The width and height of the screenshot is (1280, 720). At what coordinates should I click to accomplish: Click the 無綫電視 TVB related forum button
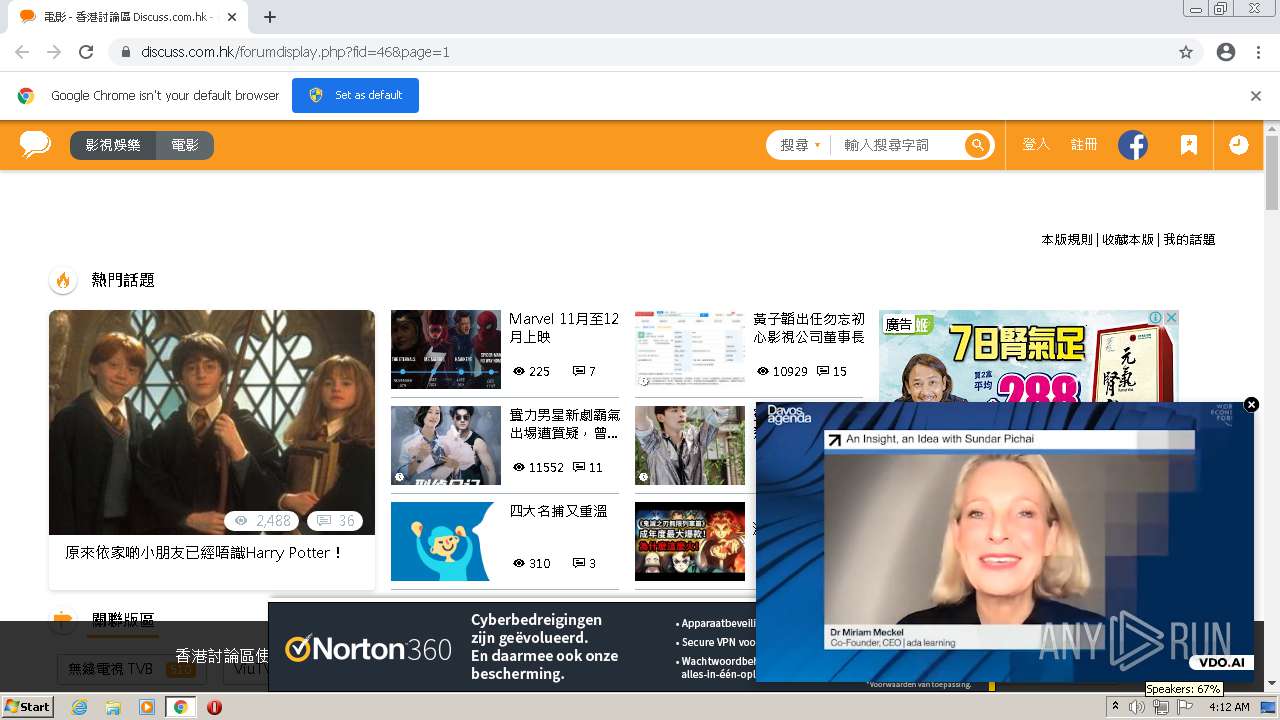click(x=131, y=669)
